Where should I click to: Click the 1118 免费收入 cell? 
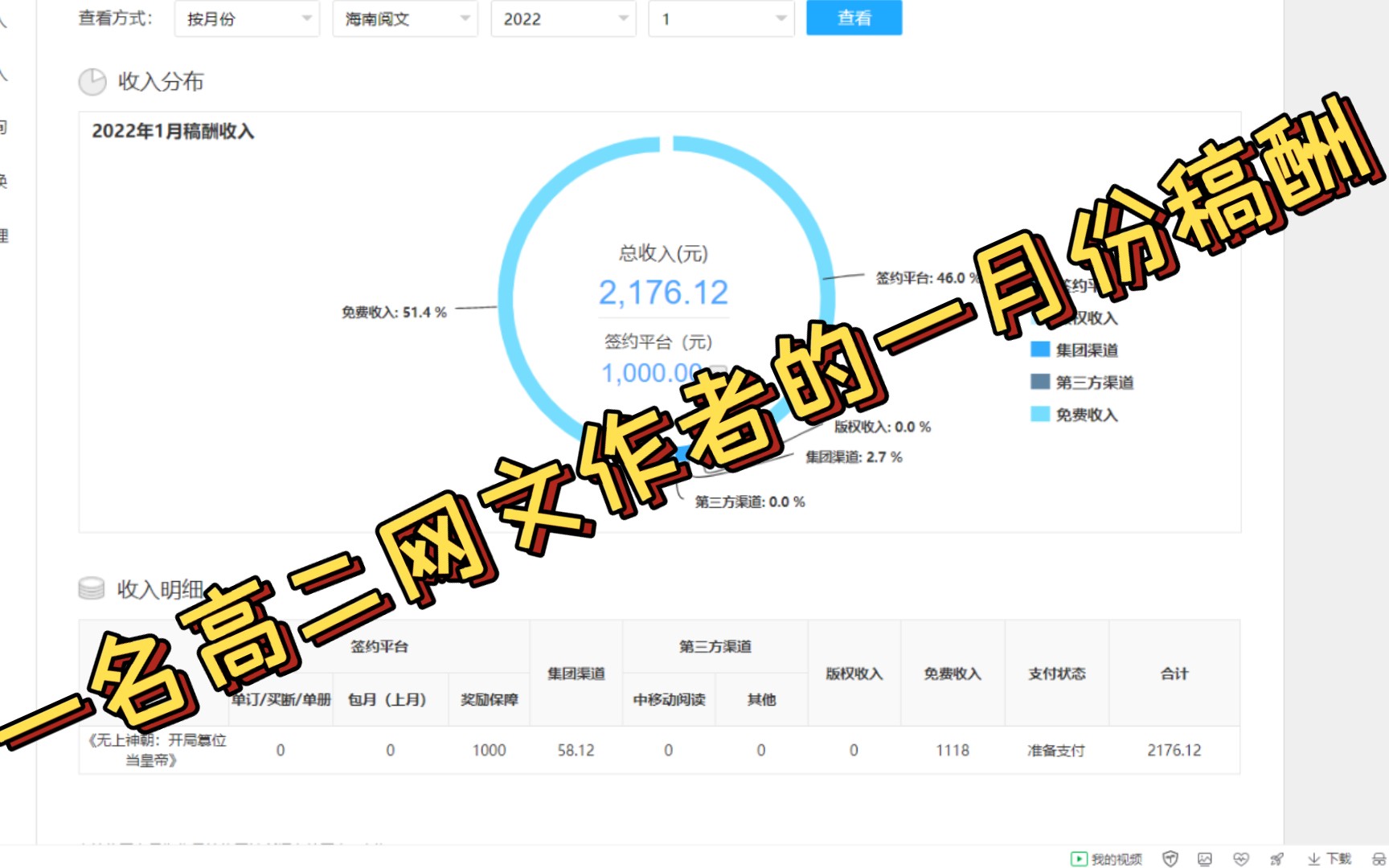coord(953,750)
